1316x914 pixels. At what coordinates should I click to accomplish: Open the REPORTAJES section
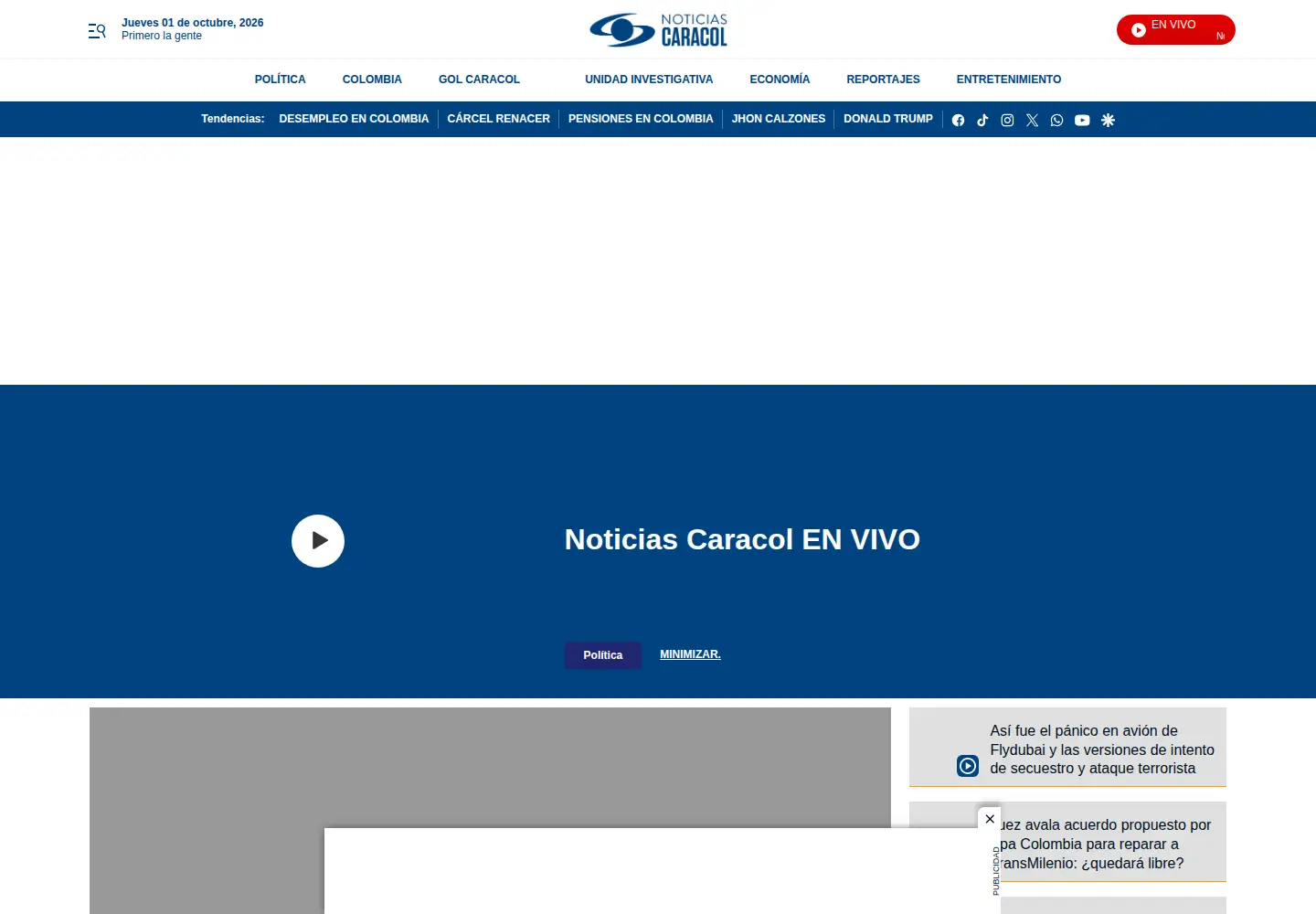(x=883, y=80)
